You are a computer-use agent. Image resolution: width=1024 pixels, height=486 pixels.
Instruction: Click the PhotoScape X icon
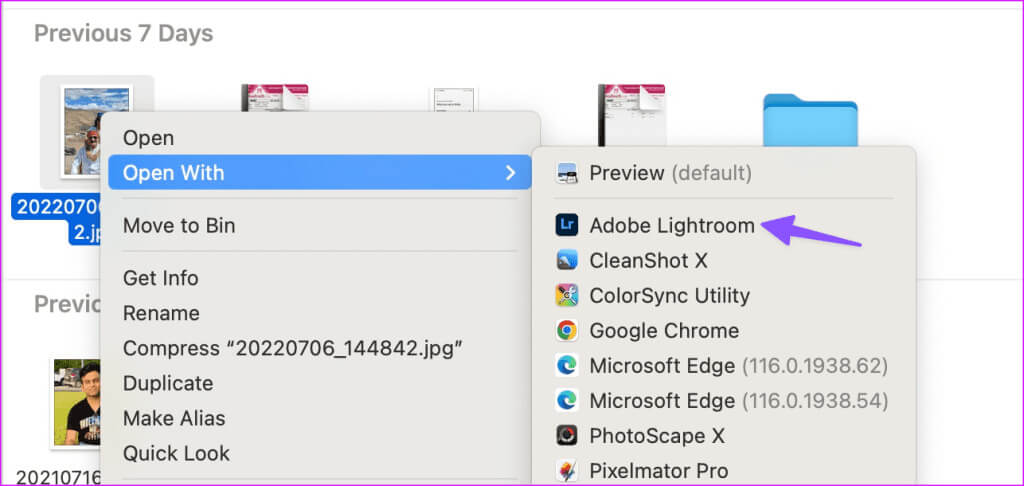(x=566, y=436)
